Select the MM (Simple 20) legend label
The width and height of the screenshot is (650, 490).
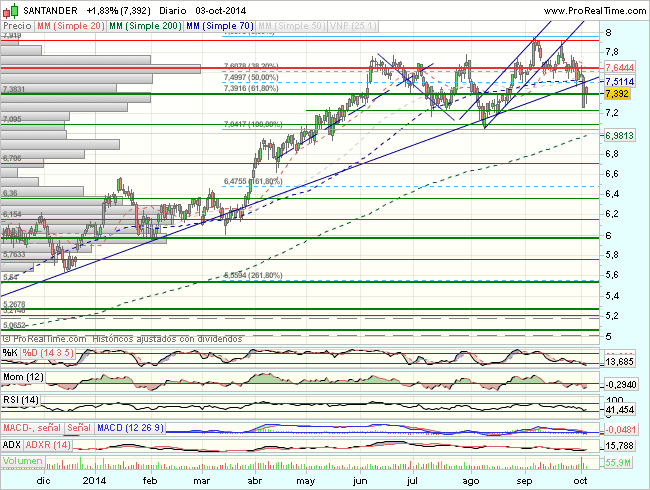click(70, 26)
